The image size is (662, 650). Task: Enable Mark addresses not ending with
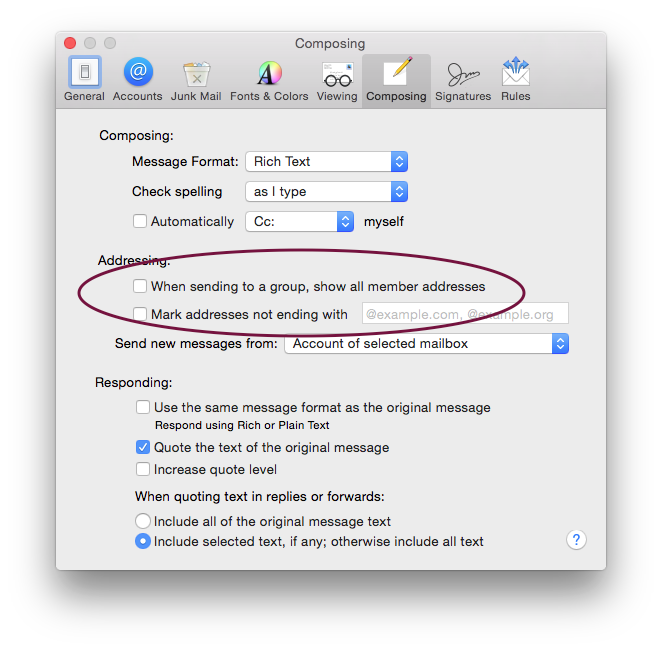tap(140, 314)
